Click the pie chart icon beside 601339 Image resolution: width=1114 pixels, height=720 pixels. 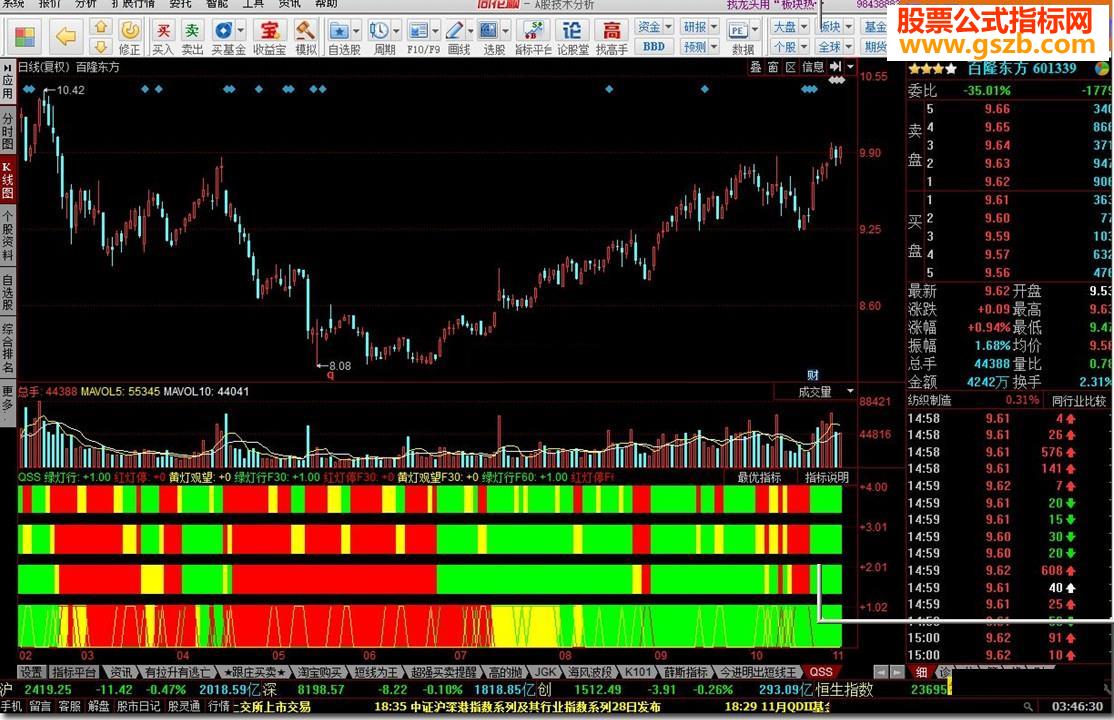(1101, 69)
